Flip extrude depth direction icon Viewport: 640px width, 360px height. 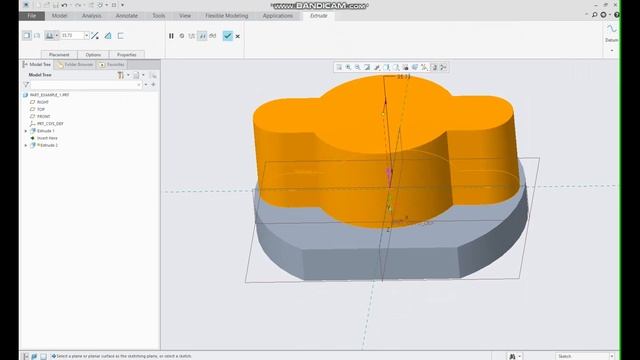click(95, 36)
